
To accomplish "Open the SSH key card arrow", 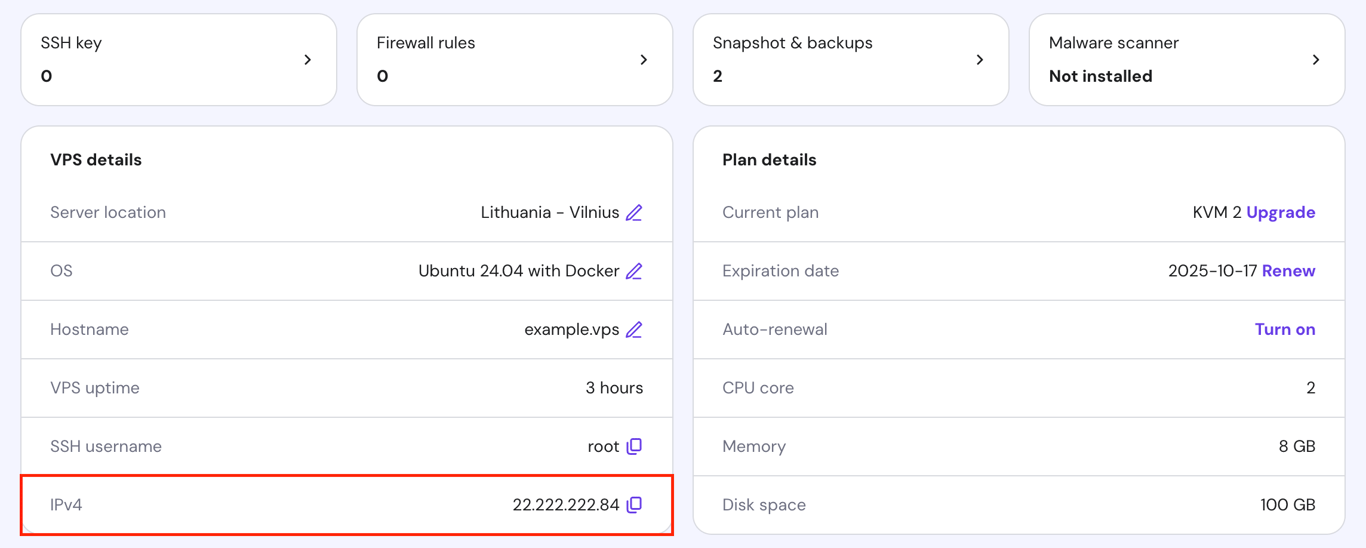I will (308, 60).
